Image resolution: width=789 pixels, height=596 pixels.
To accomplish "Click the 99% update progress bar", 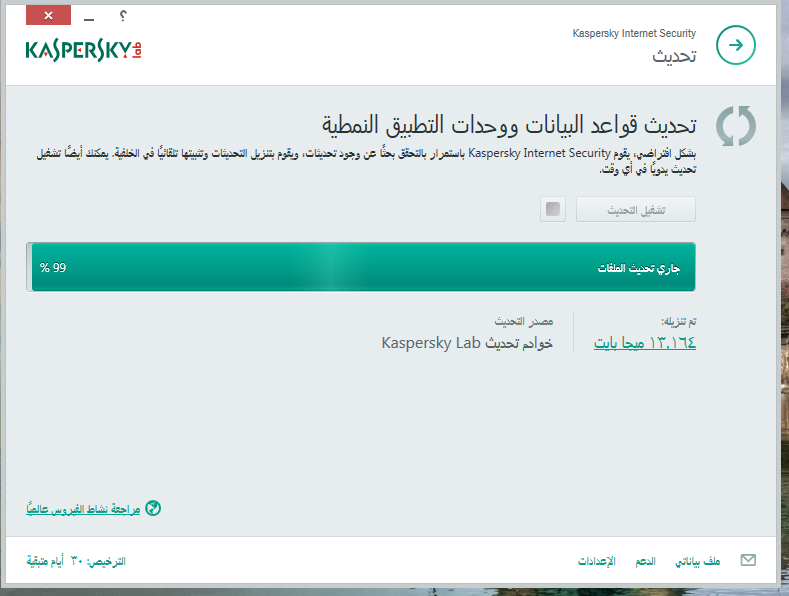I will (x=361, y=267).
